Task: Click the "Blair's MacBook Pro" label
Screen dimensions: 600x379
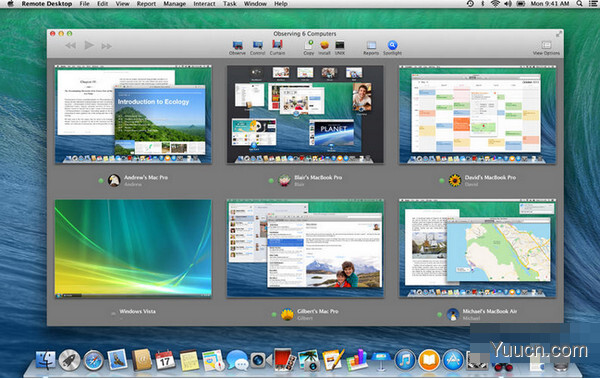Action: 318,177
